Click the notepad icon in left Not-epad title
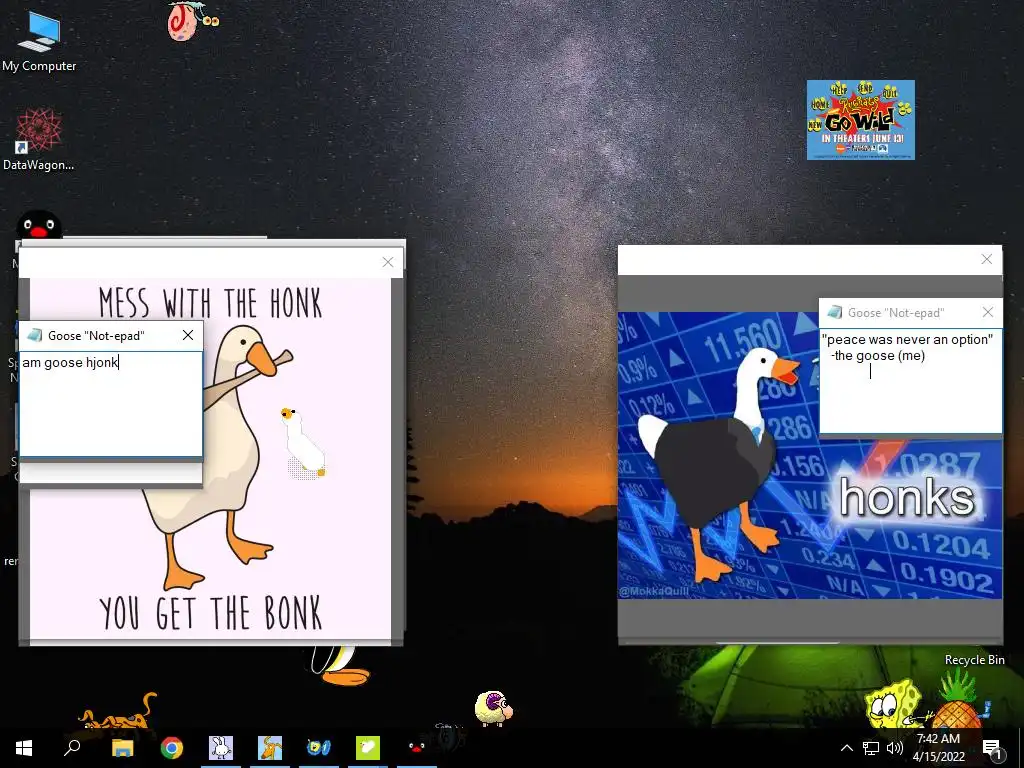The height and width of the screenshot is (768, 1024). click(x=35, y=335)
